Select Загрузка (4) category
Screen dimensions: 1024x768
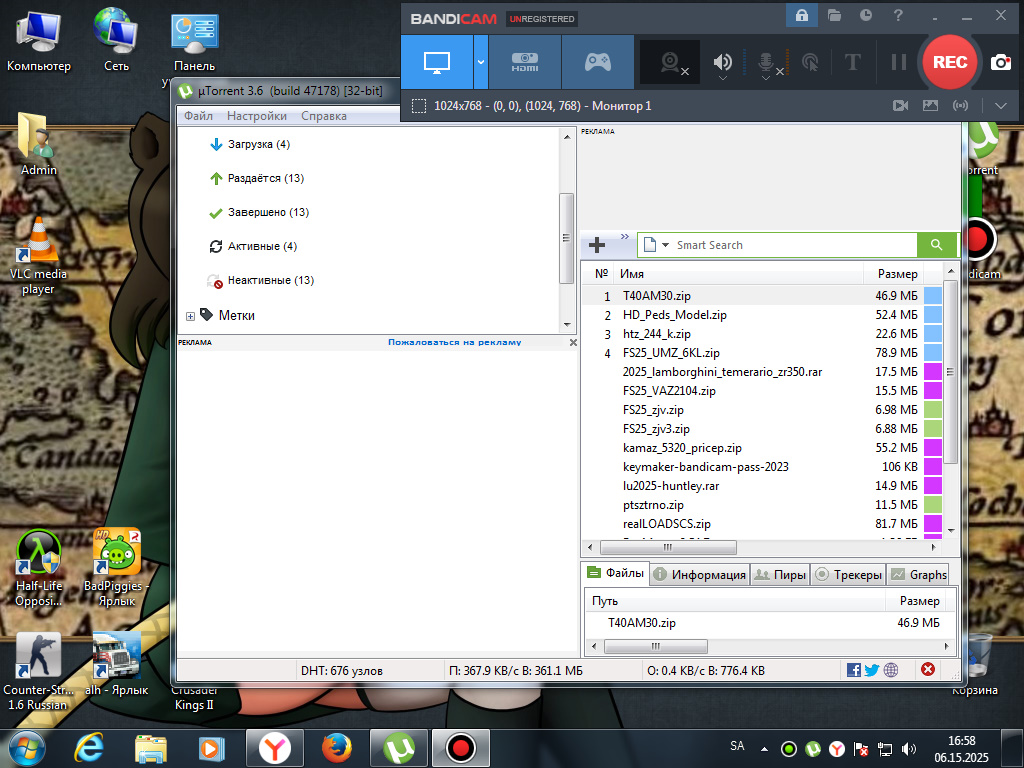click(258, 144)
